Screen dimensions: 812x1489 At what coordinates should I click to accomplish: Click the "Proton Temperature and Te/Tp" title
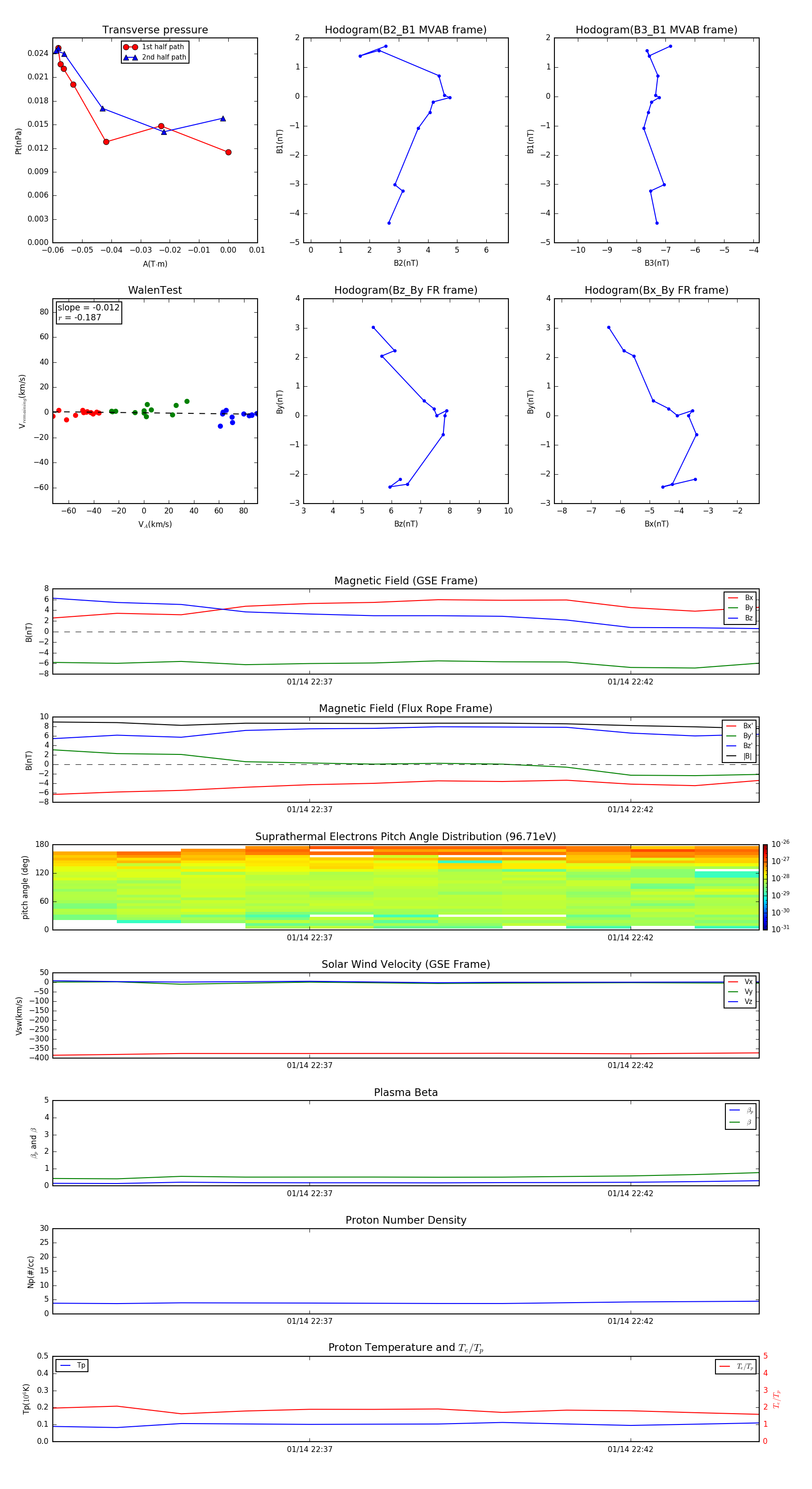pos(406,1348)
